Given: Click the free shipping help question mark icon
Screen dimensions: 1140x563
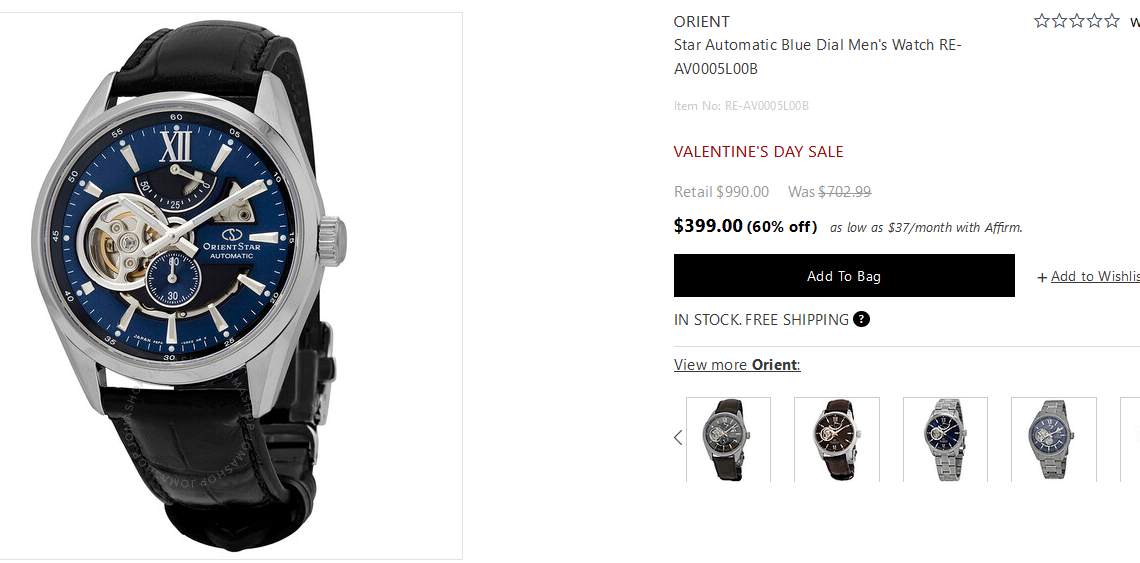Looking at the screenshot, I should pos(861,320).
